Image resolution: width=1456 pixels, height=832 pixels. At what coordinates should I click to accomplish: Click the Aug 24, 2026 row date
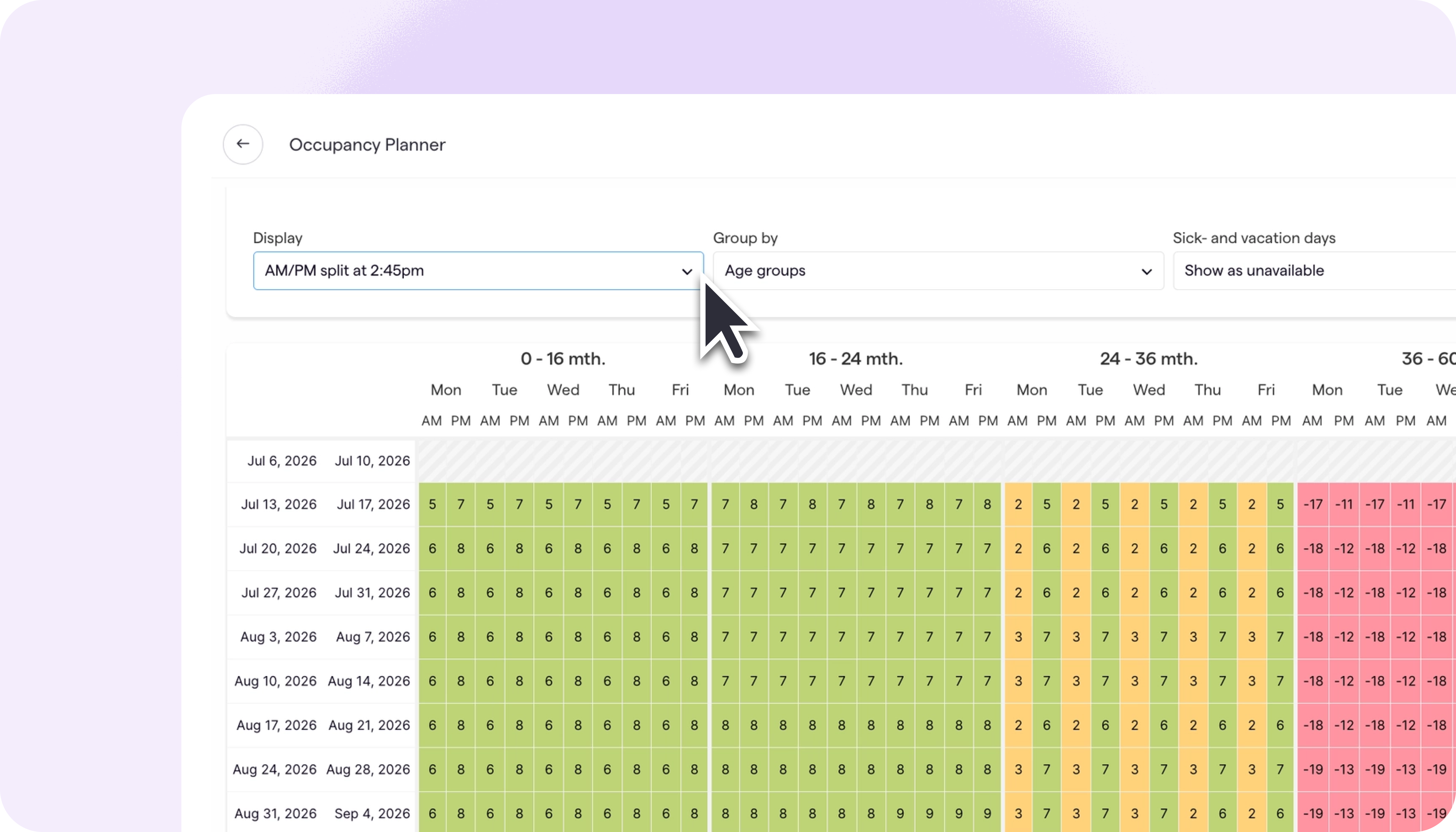[x=275, y=769]
